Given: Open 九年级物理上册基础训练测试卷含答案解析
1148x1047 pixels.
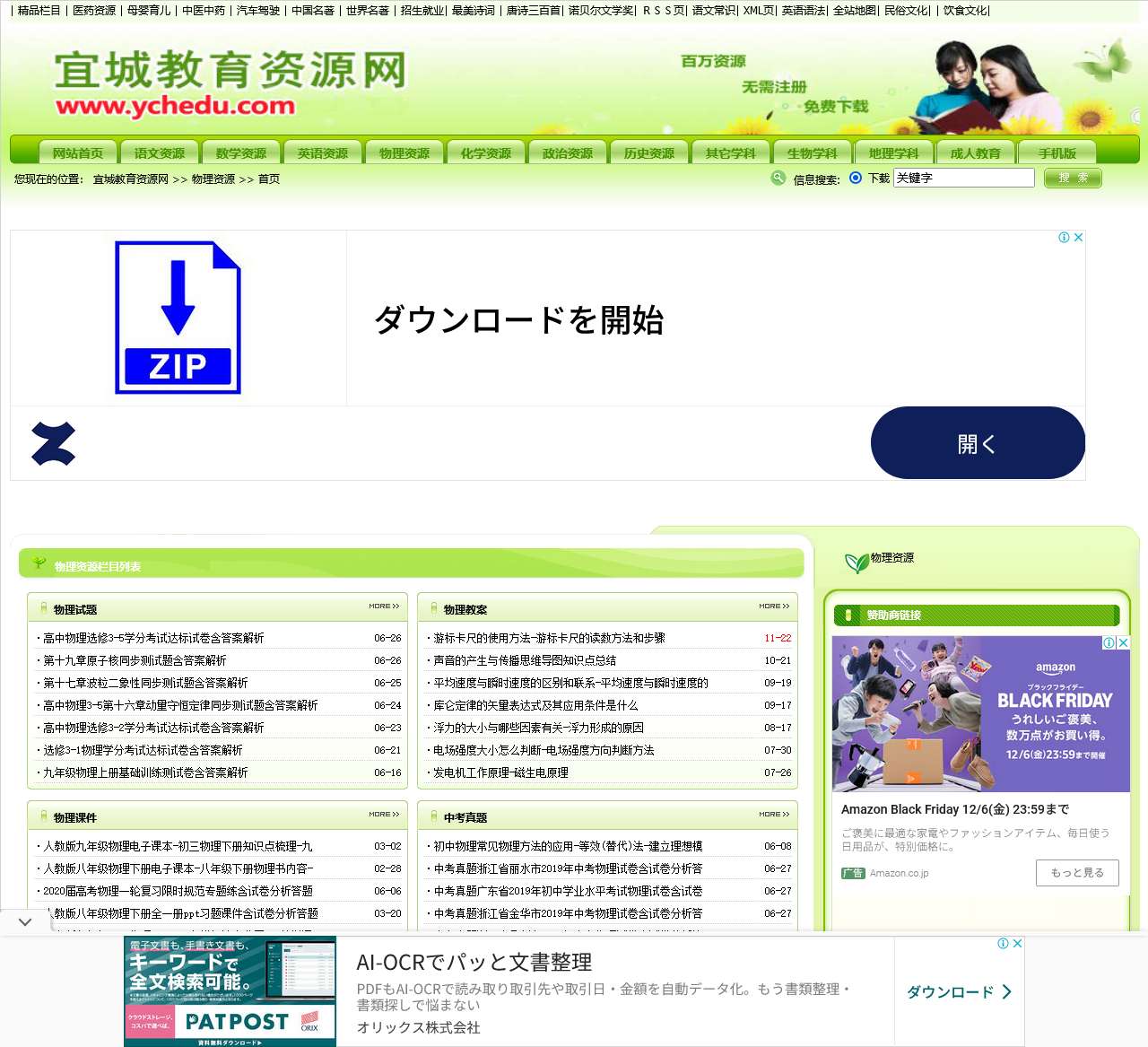Looking at the screenshot, I should pyautogui.click(x=145, y=772).
